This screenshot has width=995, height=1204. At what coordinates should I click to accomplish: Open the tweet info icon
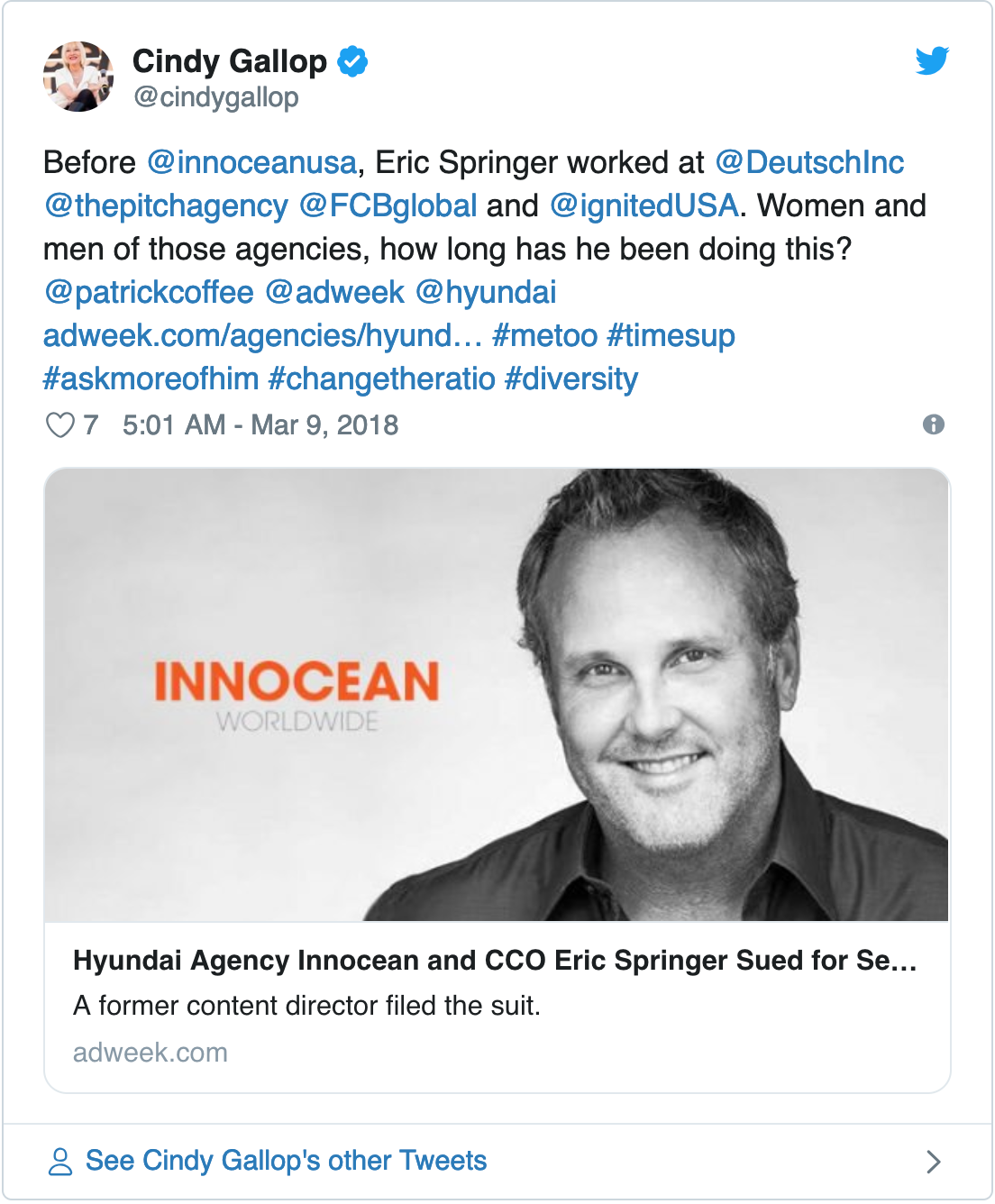click(x=934, y=424)
